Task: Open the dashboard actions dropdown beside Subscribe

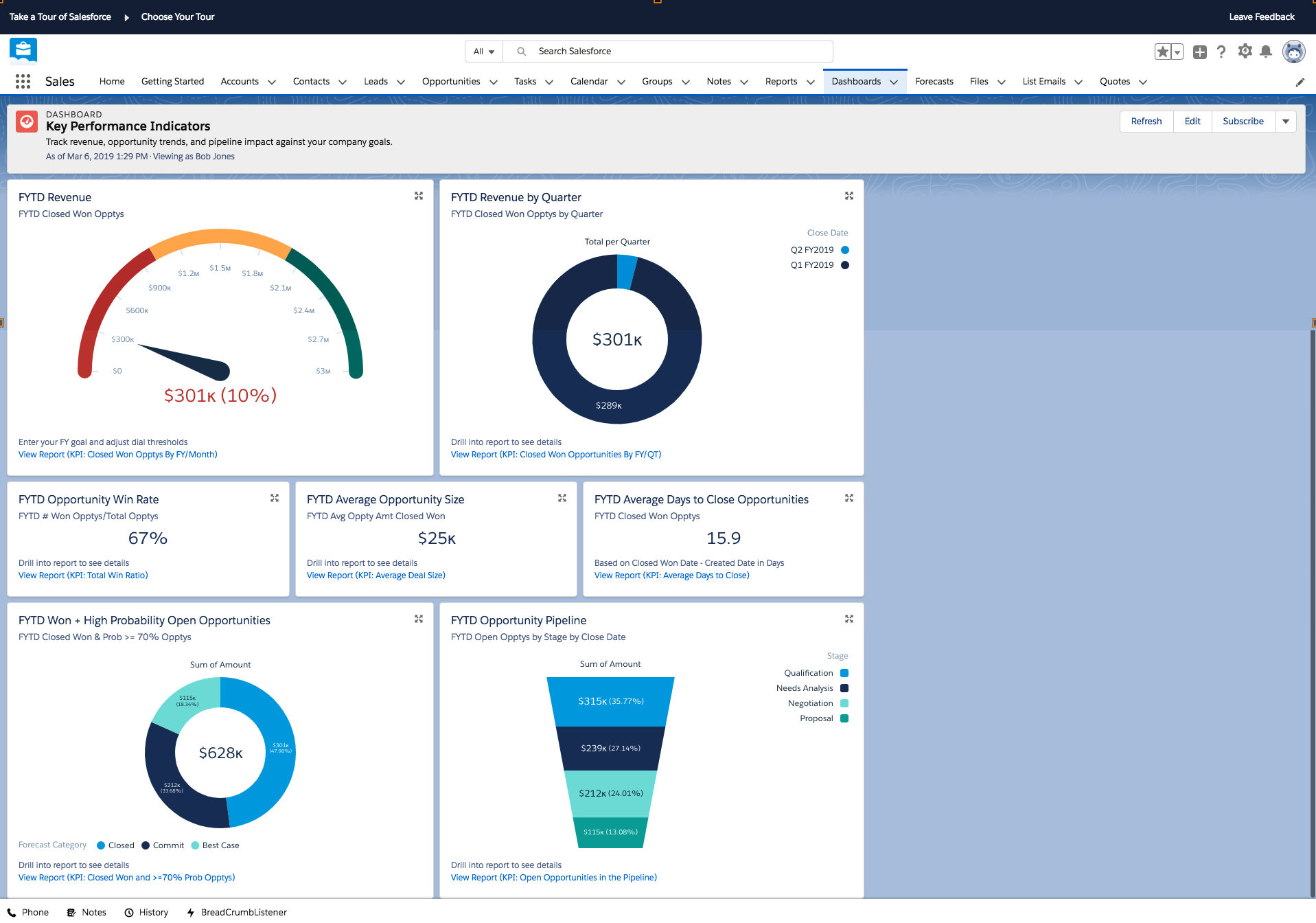Action: (1285, 121)
